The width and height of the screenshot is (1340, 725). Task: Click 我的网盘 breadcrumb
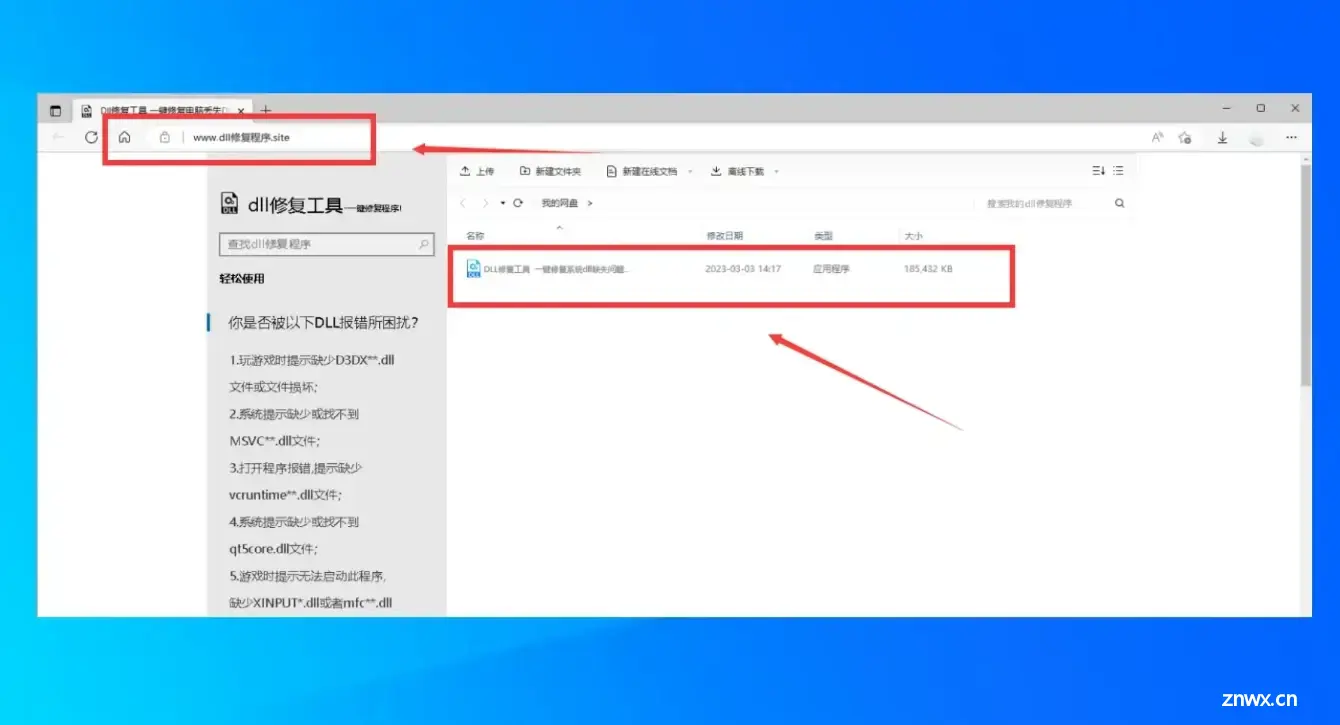560,203
